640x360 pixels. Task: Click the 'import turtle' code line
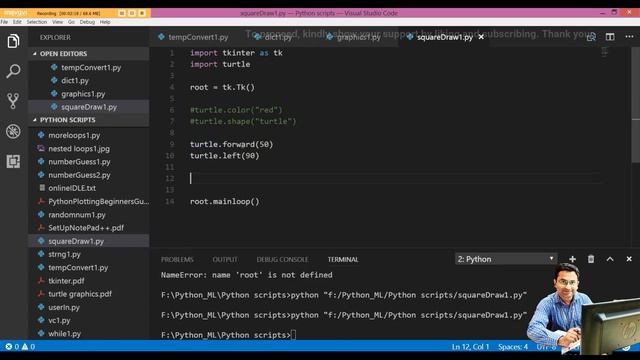click(x=220, y=64)
